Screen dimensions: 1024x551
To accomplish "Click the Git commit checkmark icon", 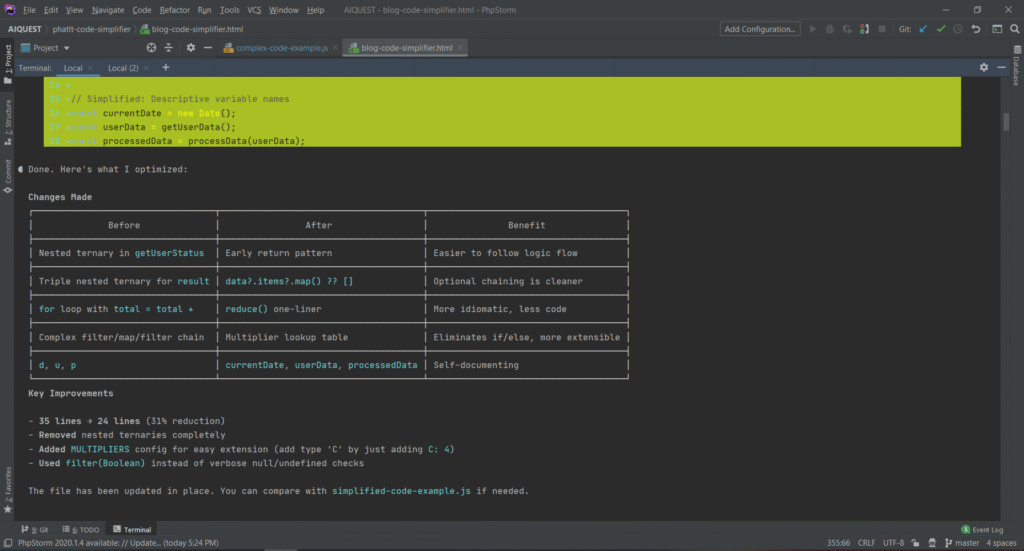I will pyautogui.click(x=941, y=29).
